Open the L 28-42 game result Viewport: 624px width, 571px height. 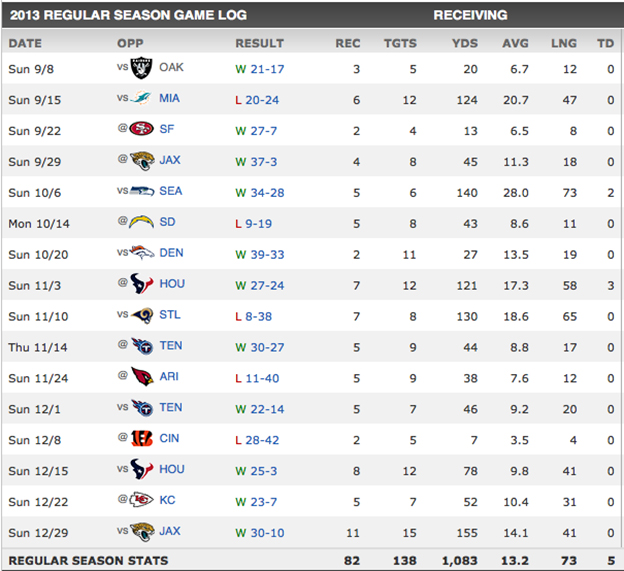coord(257,440)
